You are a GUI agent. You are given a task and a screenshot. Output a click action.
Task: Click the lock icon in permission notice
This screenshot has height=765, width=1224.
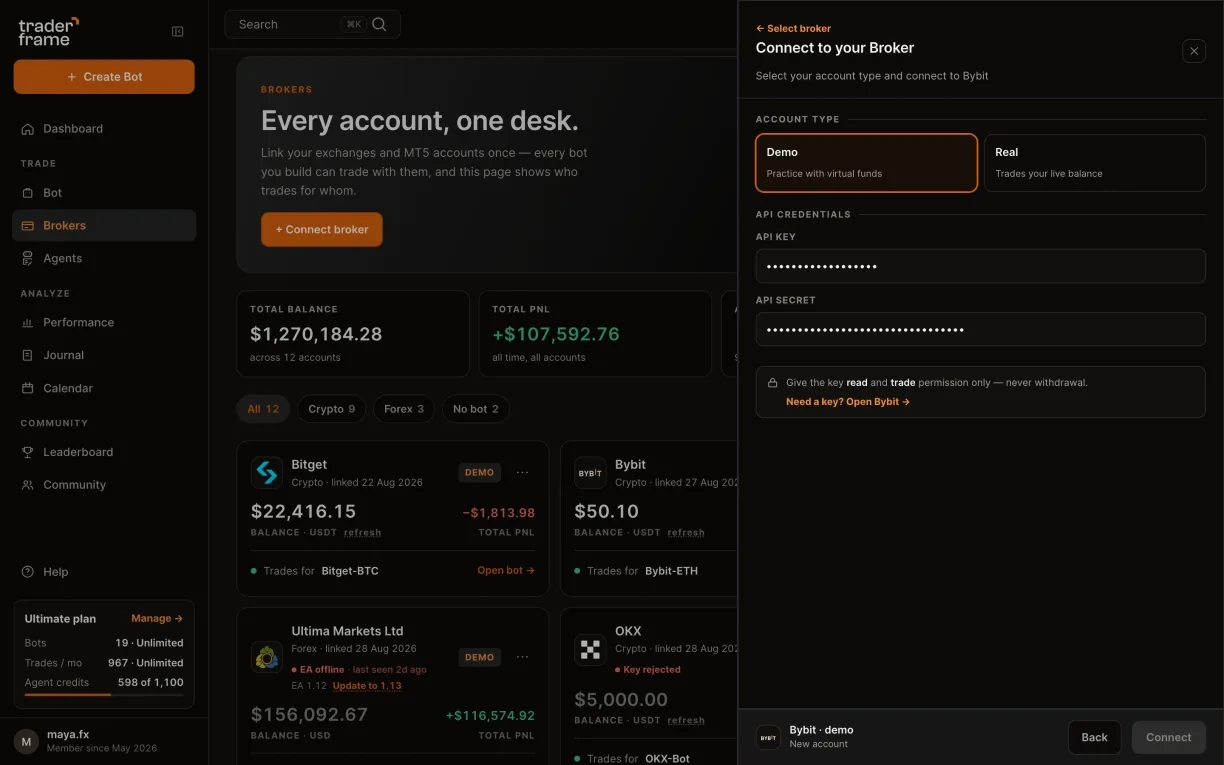pos(773,383)
